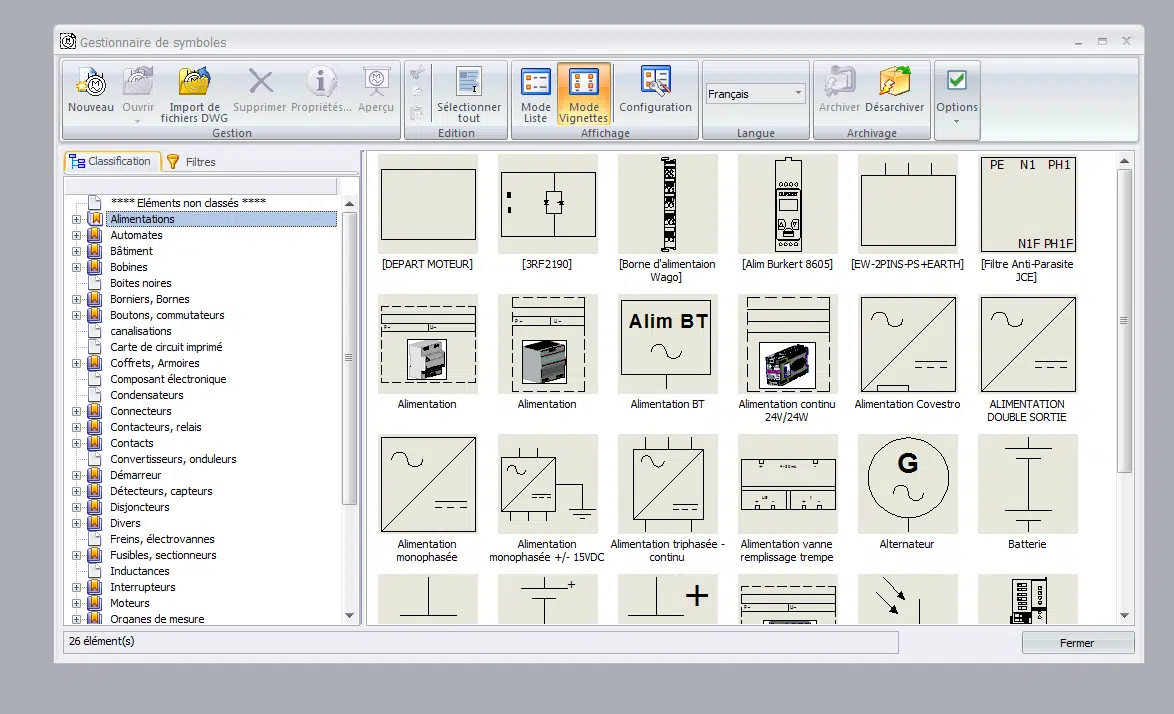Image resolution: width=1174 pixels, height=714 pixels.
Task: Click the Désarchiver icon
Action: pyautogui.click(x=894, y=82)
